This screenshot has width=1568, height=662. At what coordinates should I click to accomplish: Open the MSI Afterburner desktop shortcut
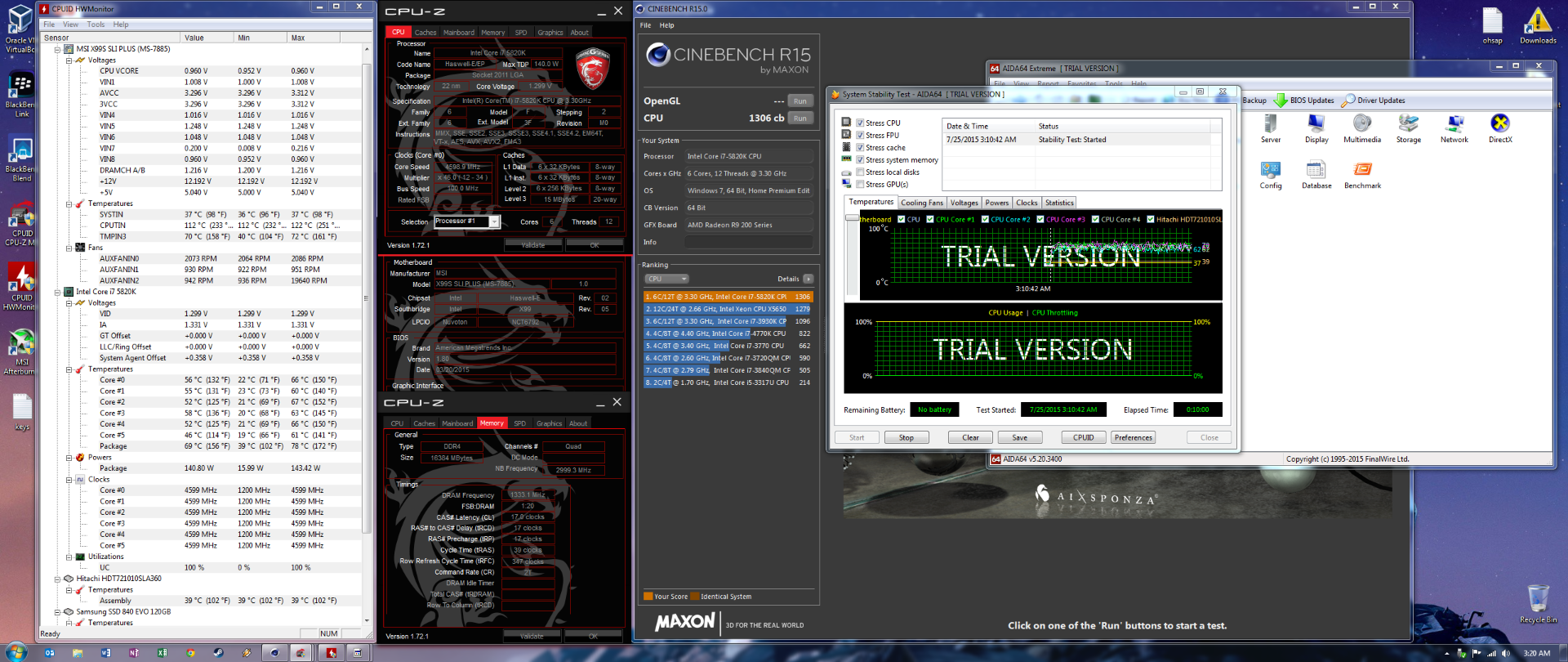click(x=20, y=352)
